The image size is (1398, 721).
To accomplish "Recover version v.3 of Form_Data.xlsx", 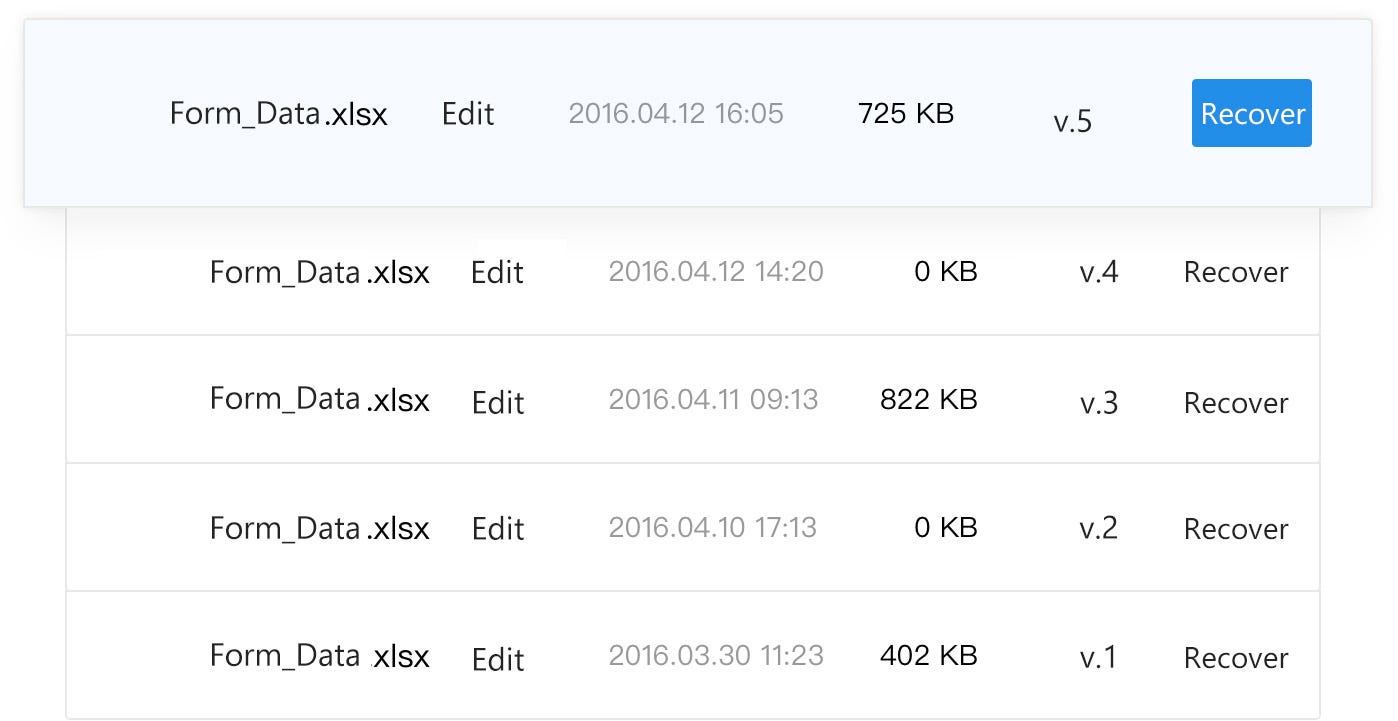I will coord(1236,402).
